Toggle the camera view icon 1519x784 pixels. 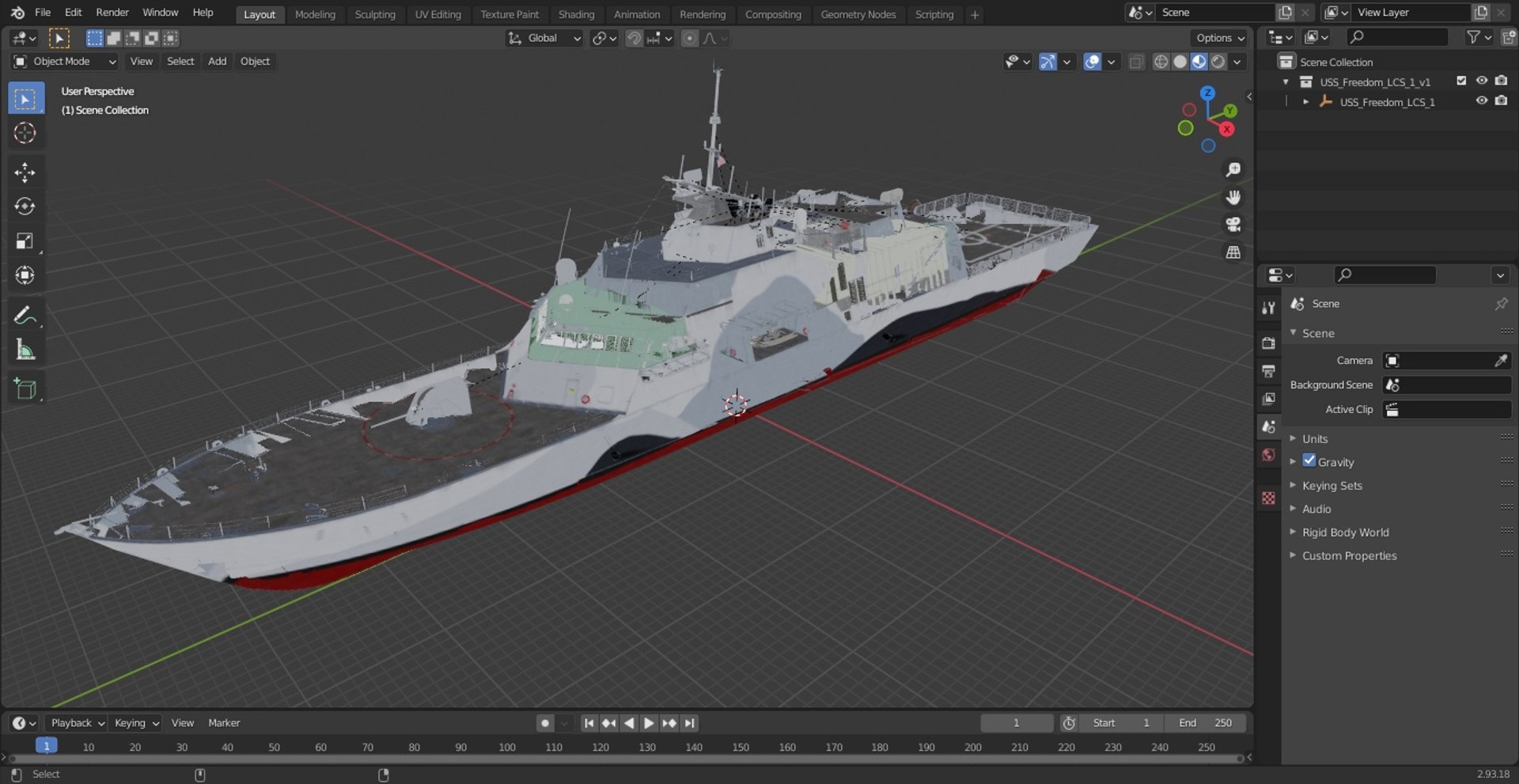click(1233, 225)
